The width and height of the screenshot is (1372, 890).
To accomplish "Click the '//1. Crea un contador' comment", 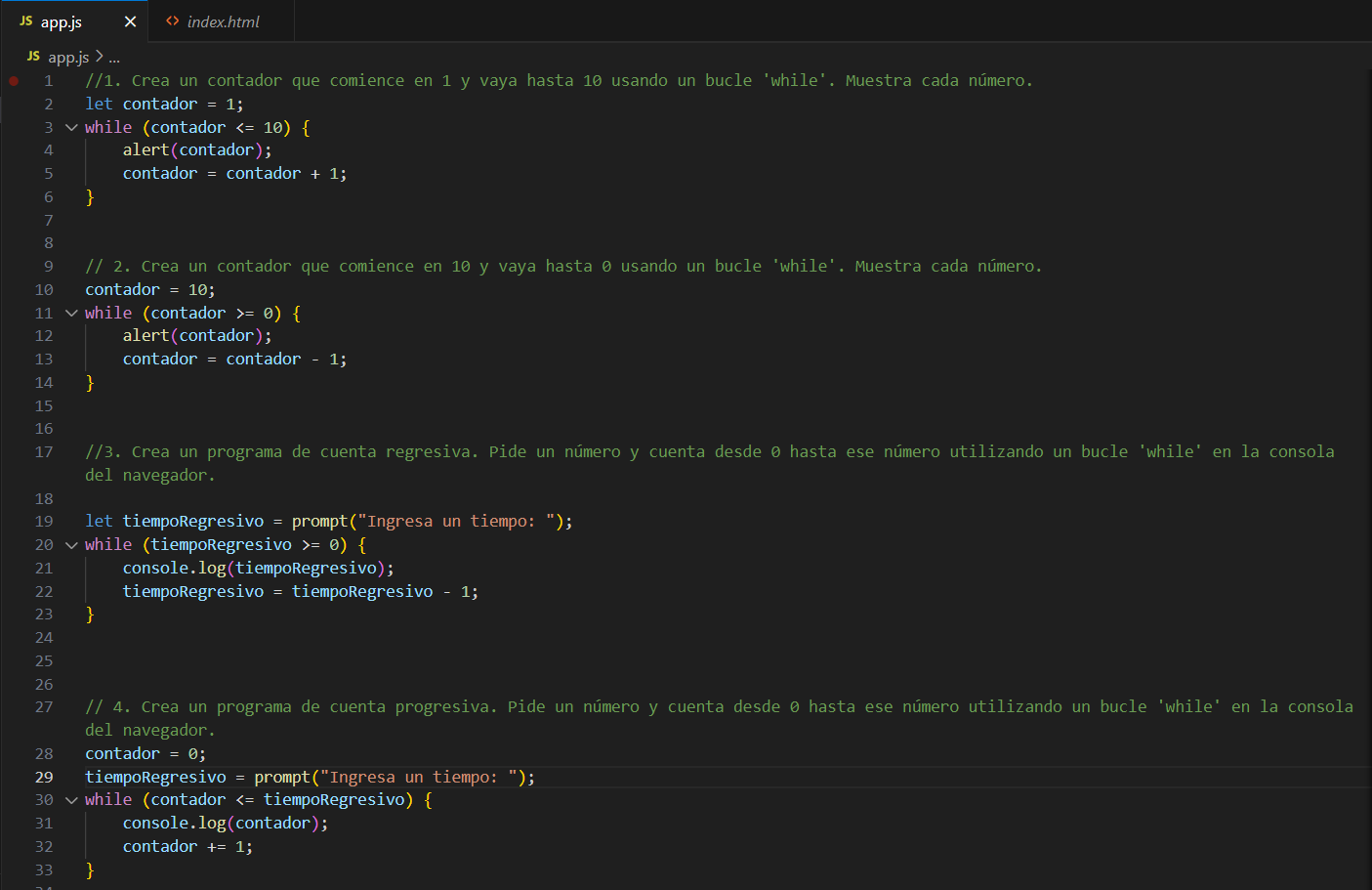I will (x=559, y=81).
